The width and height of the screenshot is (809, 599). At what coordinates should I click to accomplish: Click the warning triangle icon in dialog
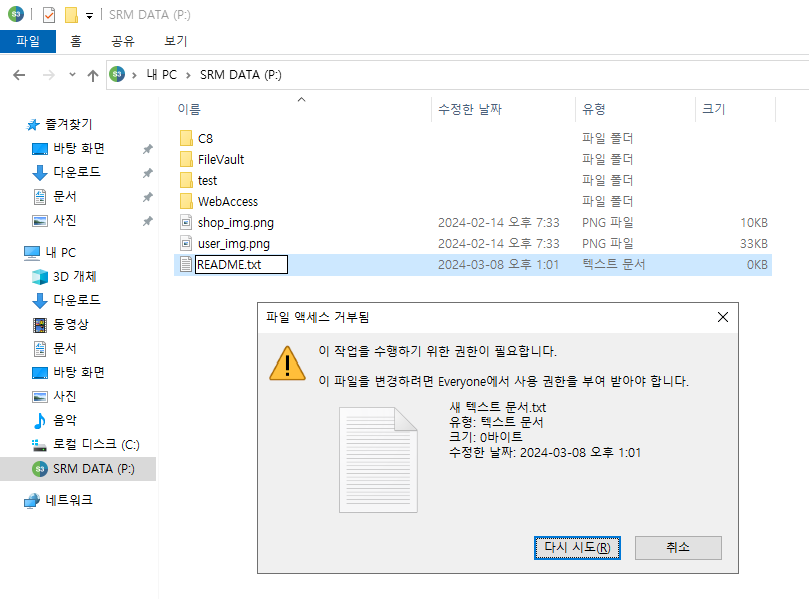click(287, 363)
